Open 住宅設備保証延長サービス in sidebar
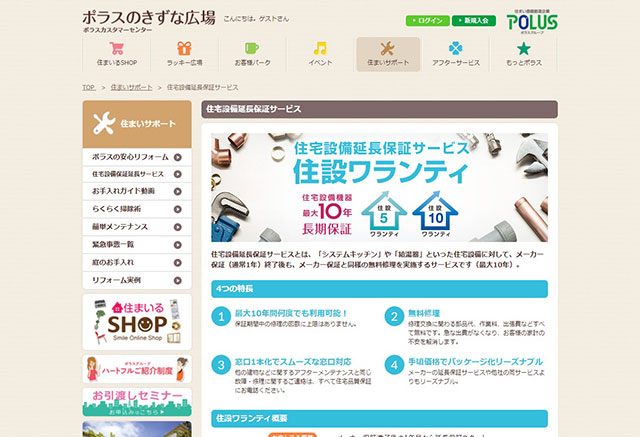Viewport: 640px width, 437px height. (x=137, y=174)
